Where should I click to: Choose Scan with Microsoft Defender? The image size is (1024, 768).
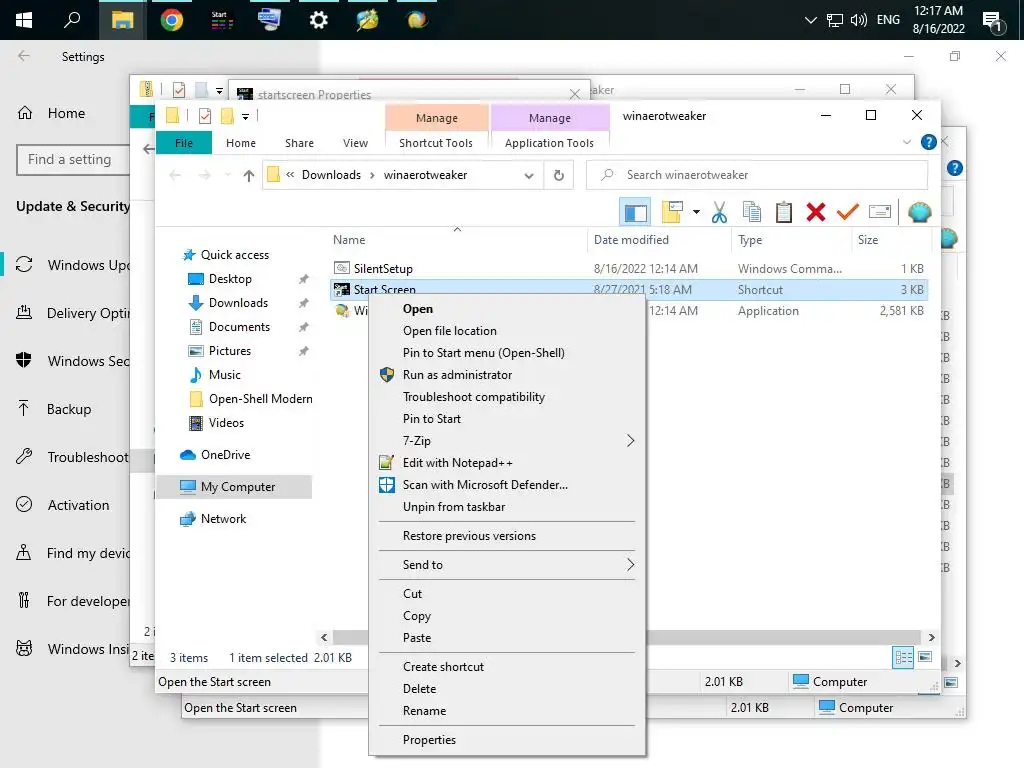click(507, 485)
